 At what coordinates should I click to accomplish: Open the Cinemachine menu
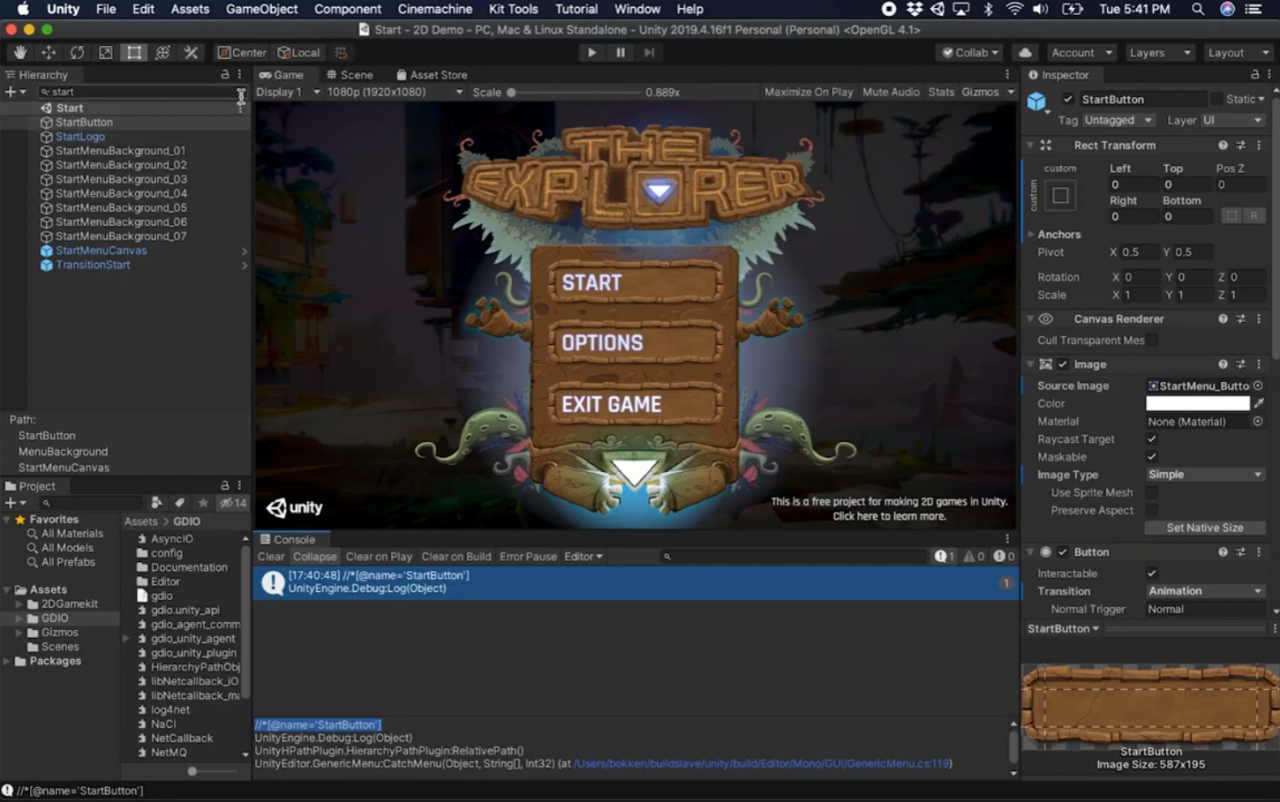click(435, 9)
